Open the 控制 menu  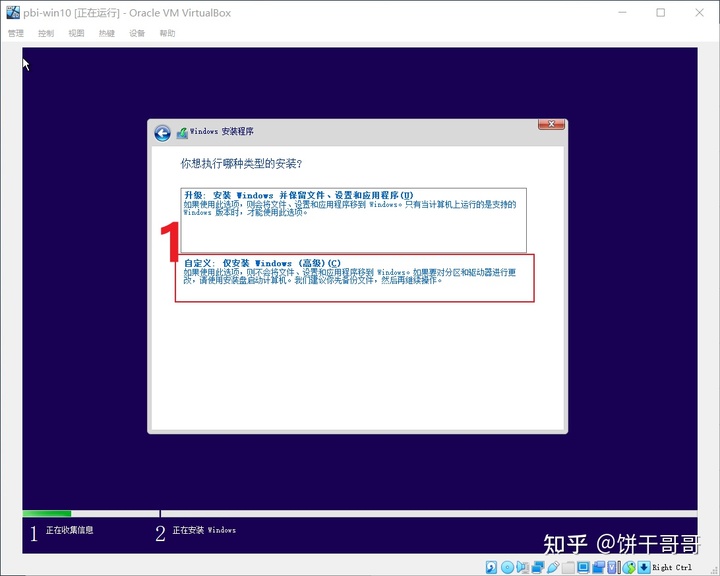(x=46, y=33)
